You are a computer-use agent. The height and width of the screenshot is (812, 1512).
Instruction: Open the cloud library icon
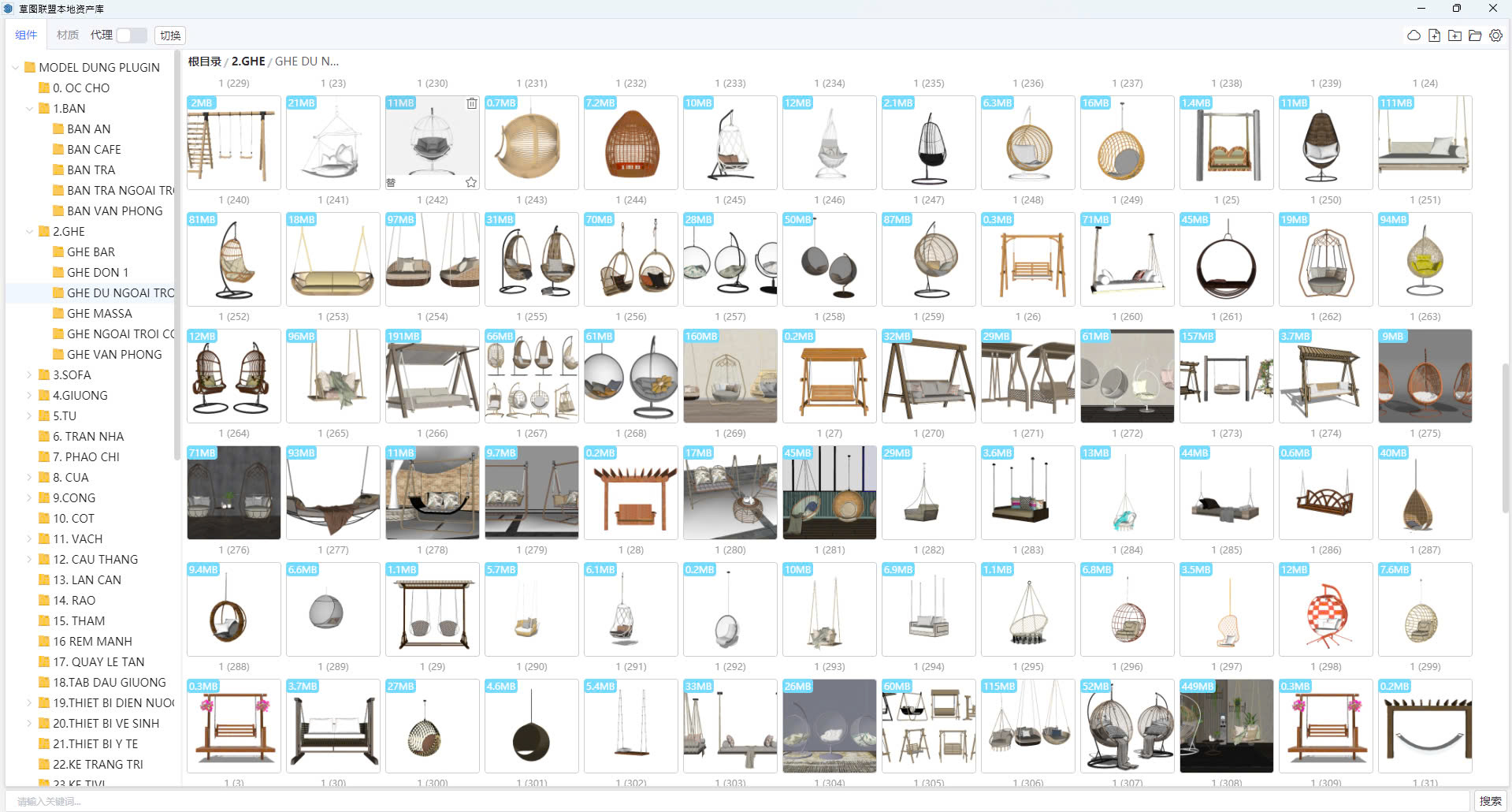(1414, 35)
